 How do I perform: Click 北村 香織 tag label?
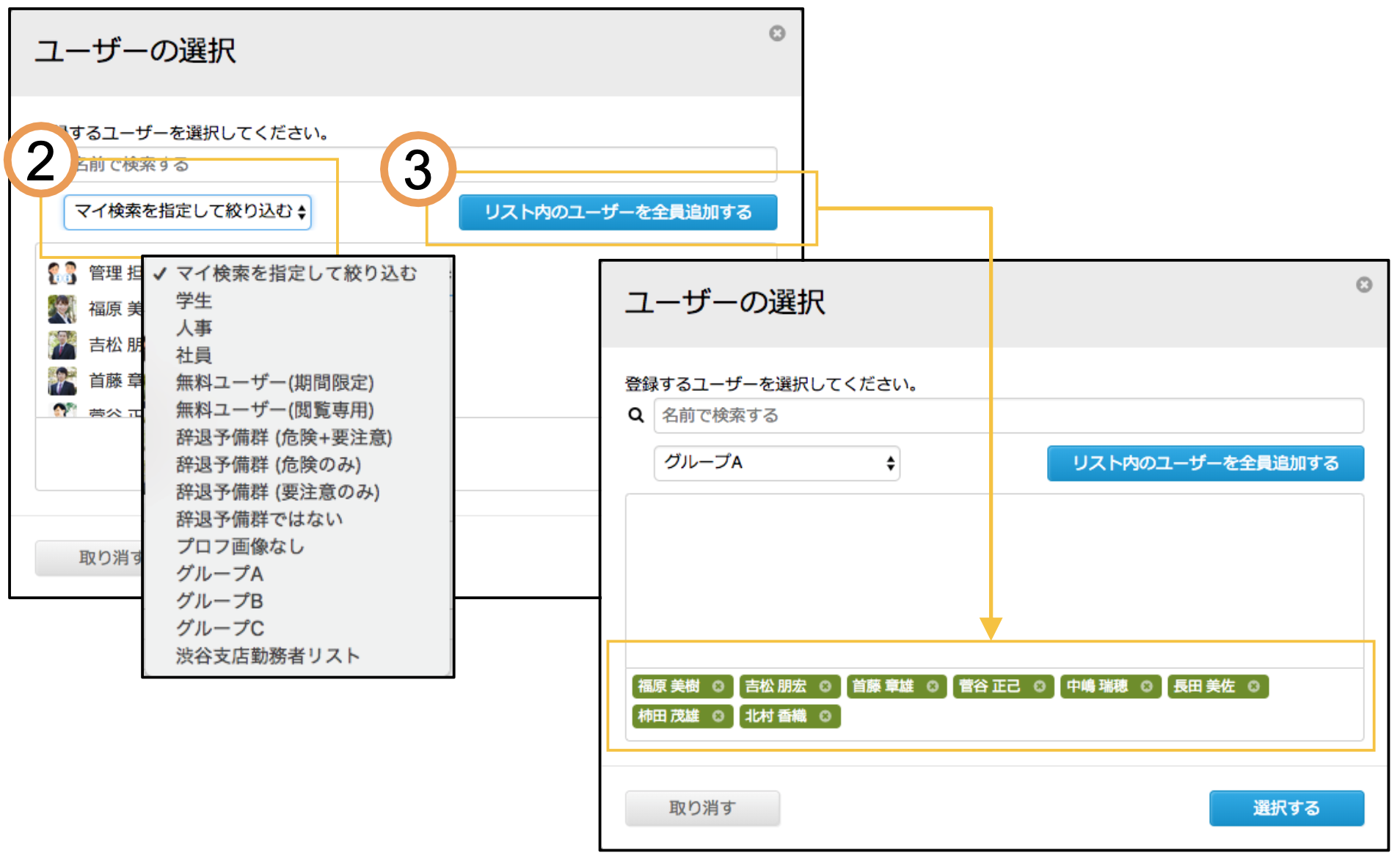[776, 717]
